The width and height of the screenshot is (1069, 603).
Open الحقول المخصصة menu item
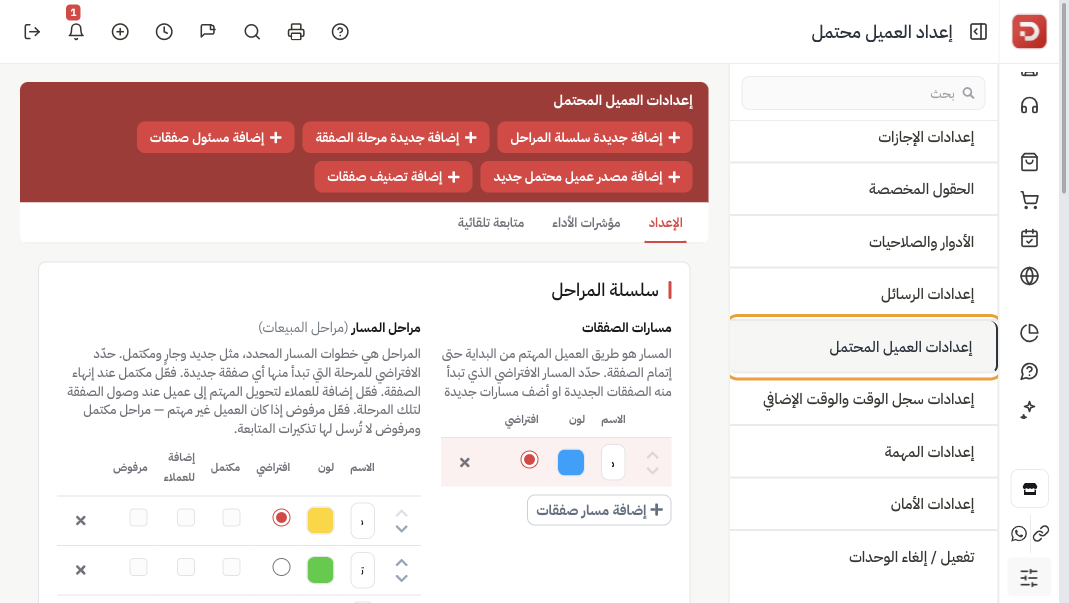863,189
